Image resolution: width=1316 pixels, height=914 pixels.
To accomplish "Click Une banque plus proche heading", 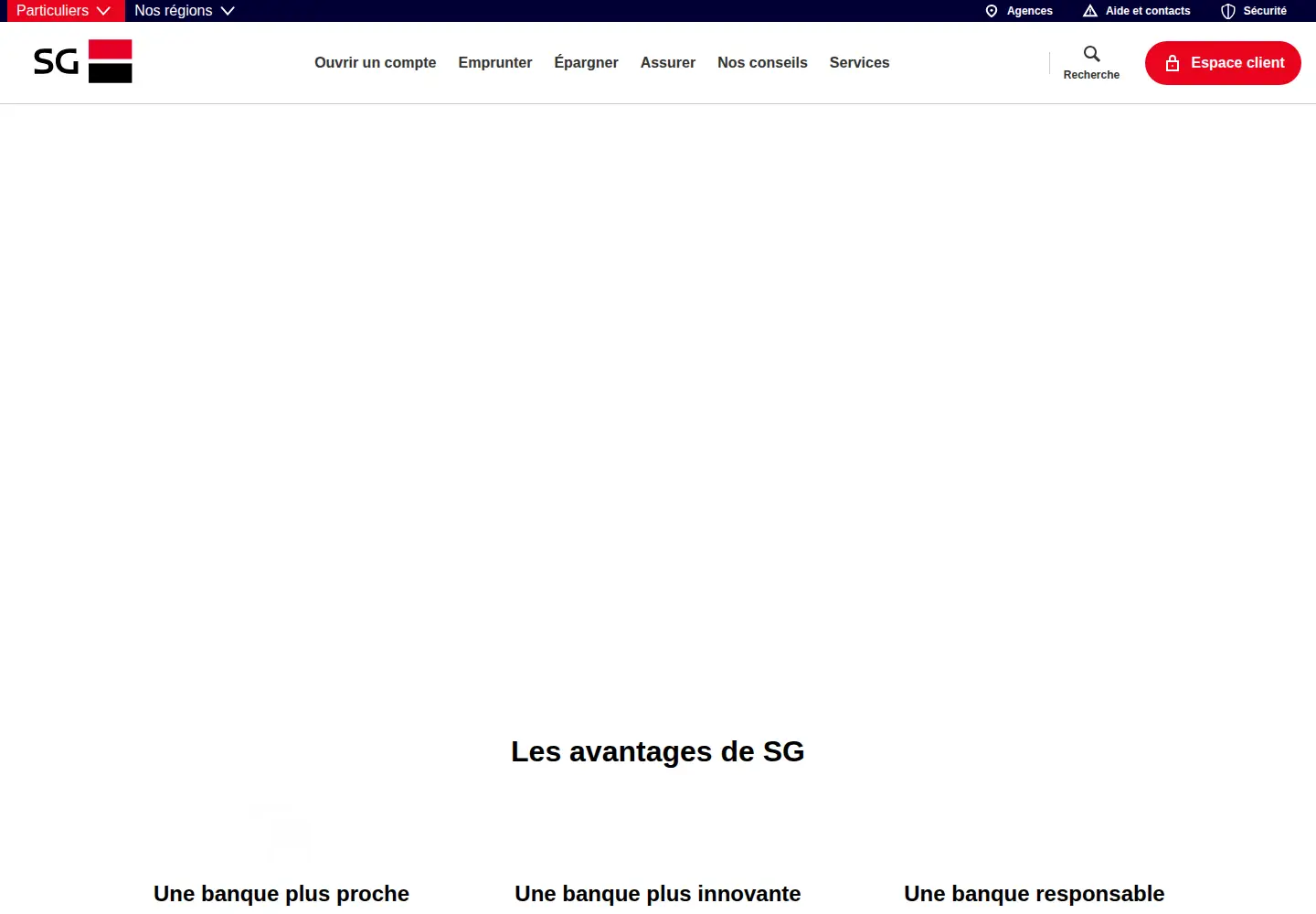I will pyautogui.click(x=281, y=894).
